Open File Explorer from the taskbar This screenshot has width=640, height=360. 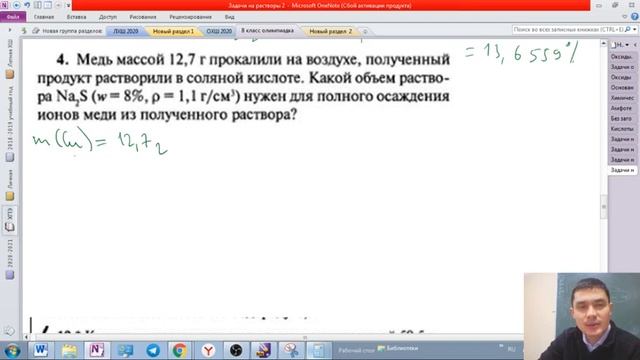coord(69,351)
